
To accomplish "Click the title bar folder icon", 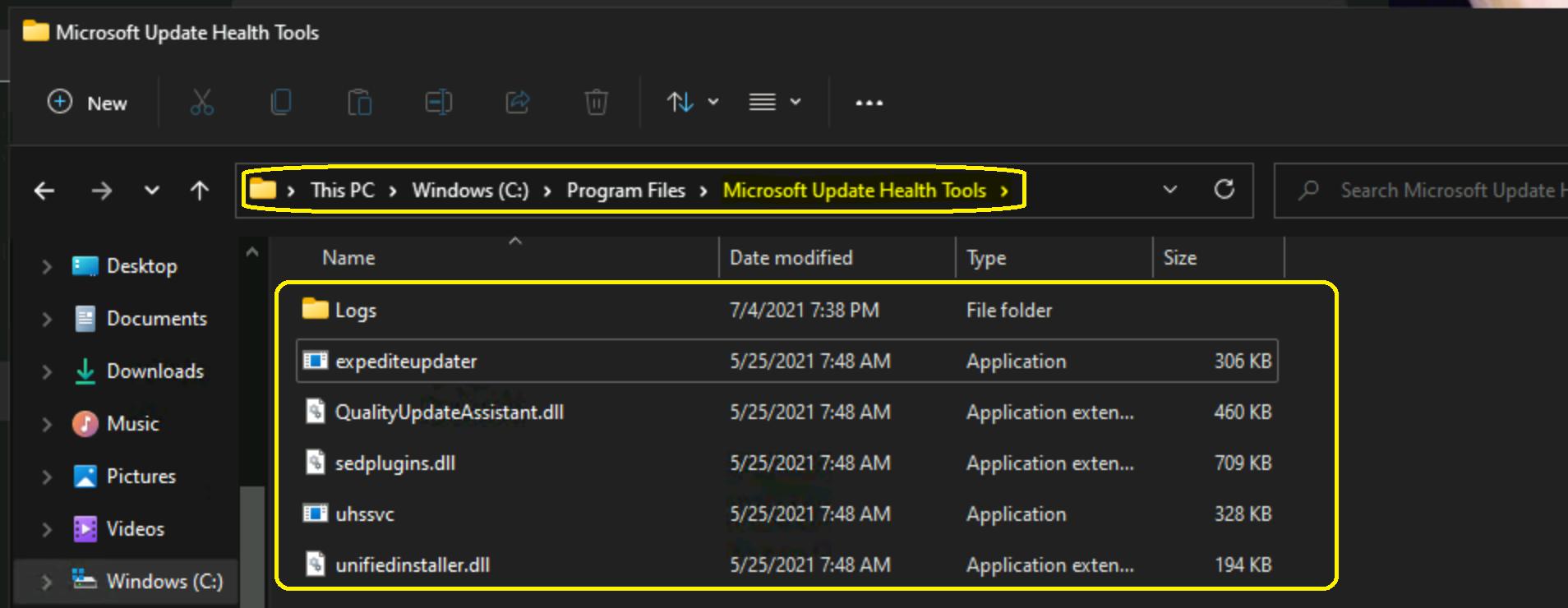I will click(35, 31).
